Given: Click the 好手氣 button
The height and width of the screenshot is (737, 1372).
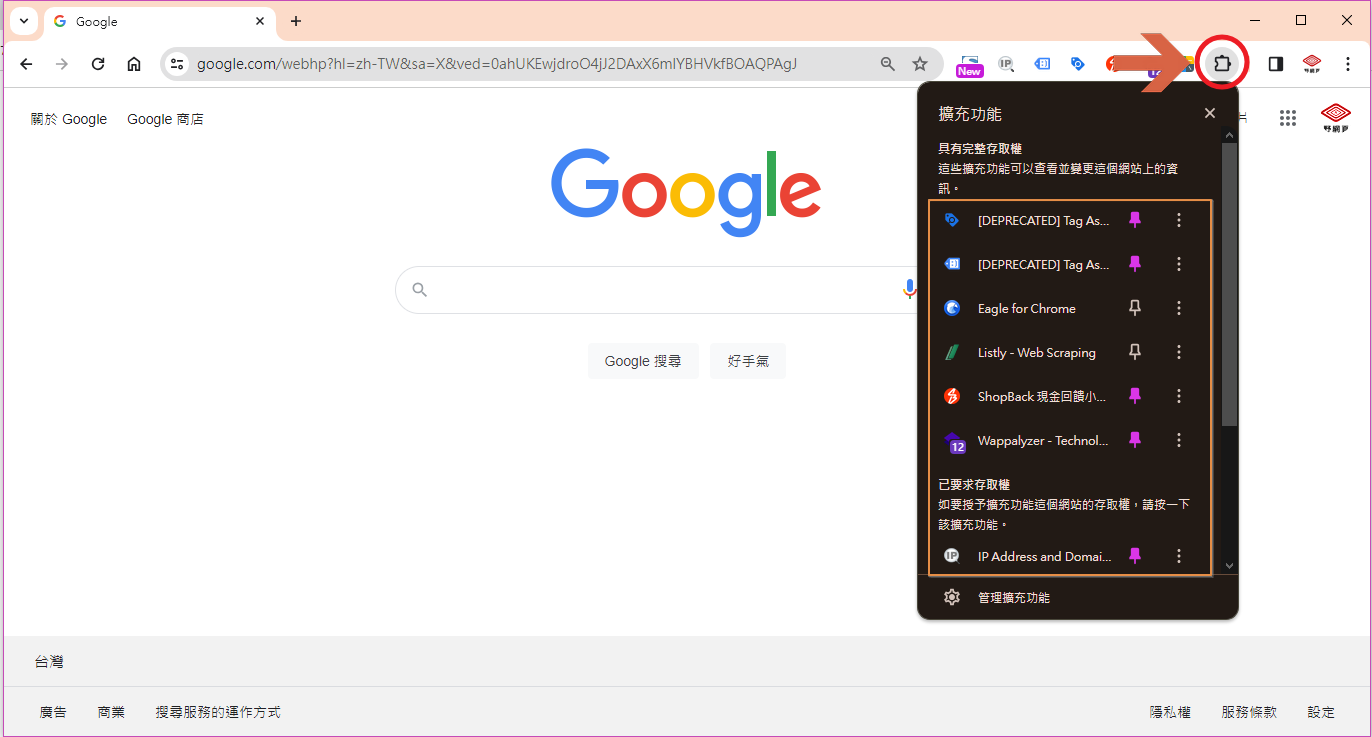Looking at the screenshot, I should (748, 361).
